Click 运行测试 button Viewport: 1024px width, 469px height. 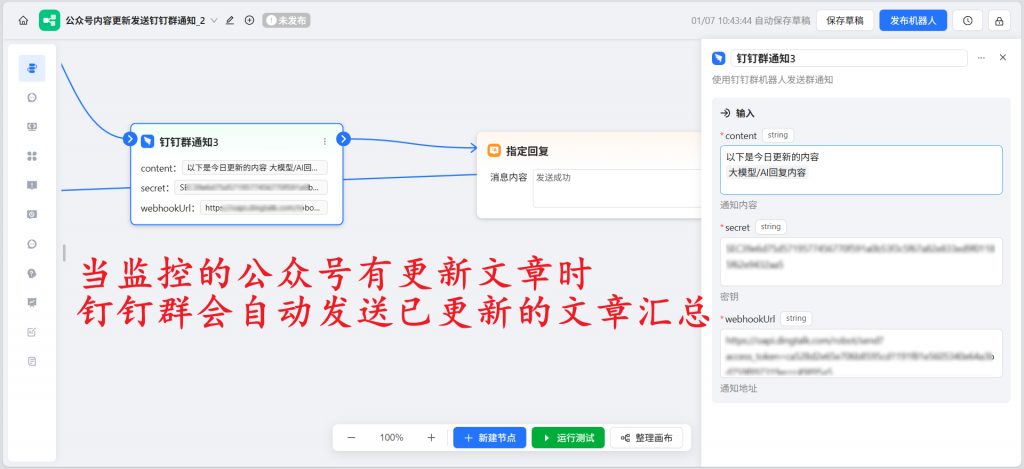[x=568, y=438]
